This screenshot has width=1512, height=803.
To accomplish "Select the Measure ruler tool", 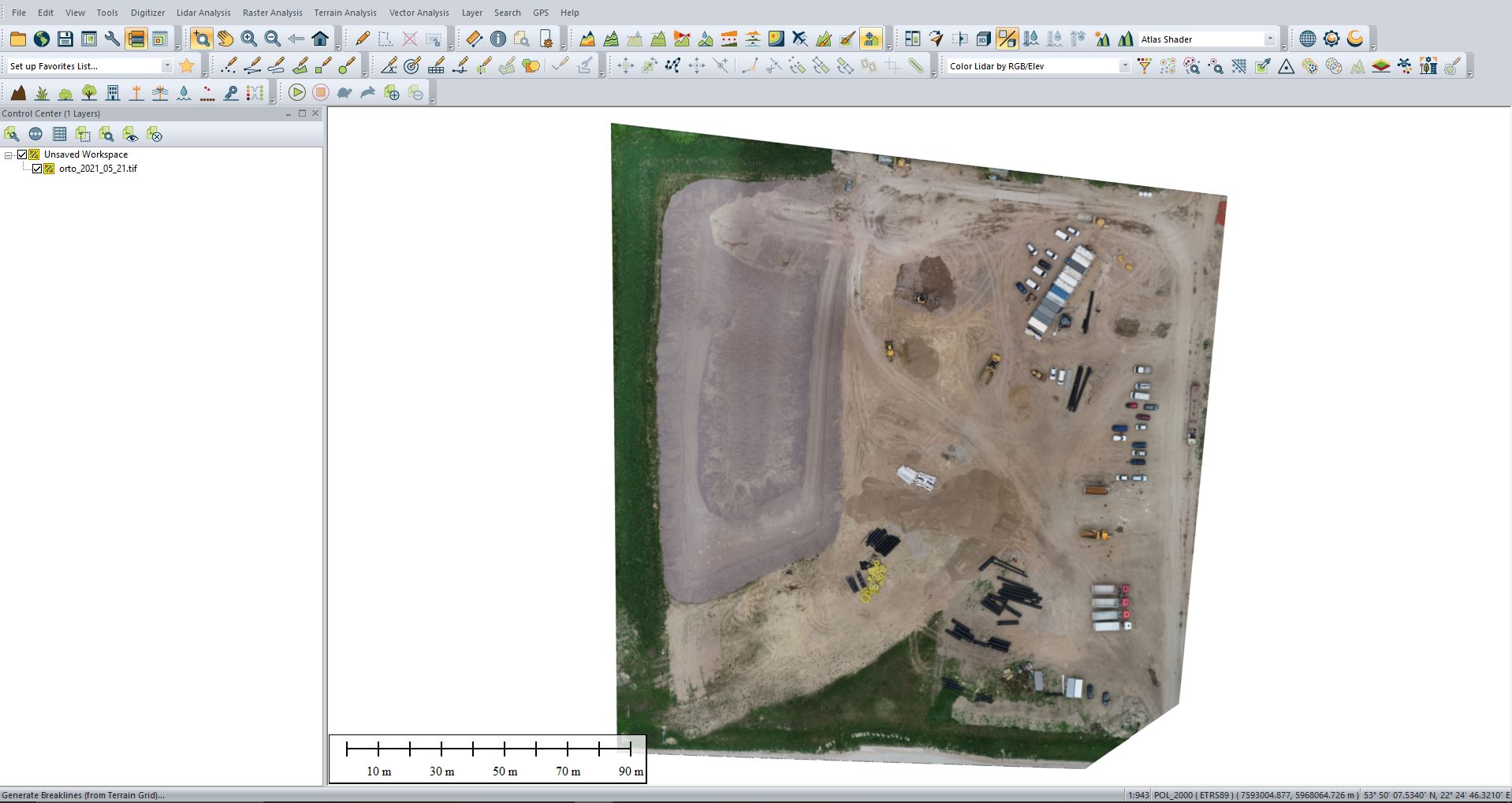I will point(474,39).
